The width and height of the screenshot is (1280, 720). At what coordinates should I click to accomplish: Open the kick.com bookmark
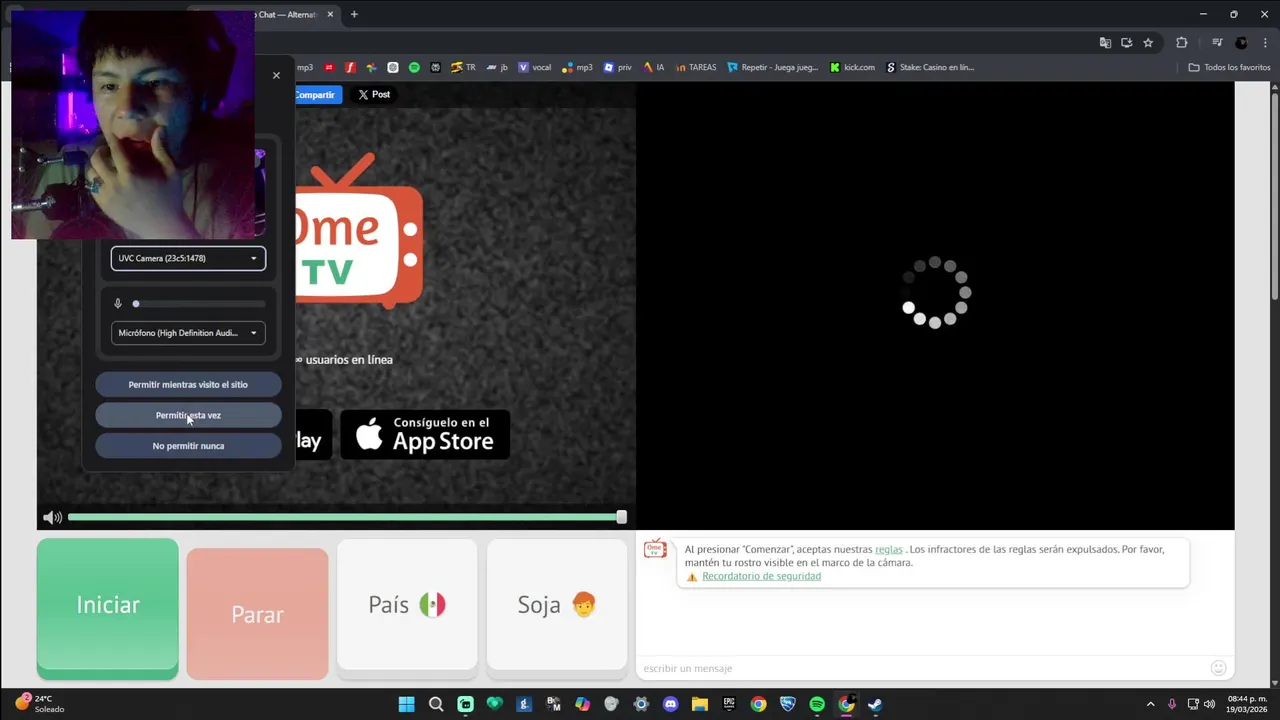[852, 67]
